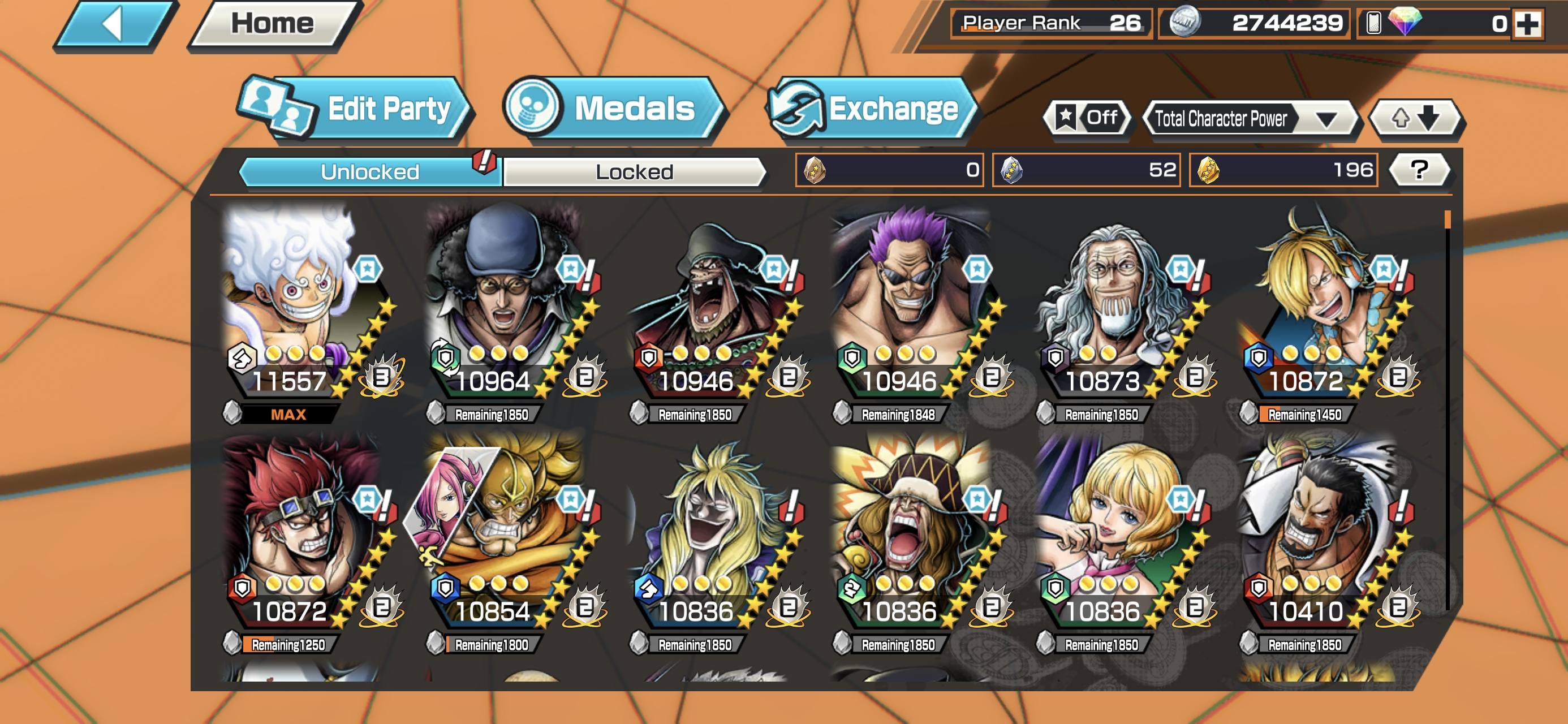Select the Unlocked tab
This screenshot has width=1568, height=724.
click(x=370, y=172)
